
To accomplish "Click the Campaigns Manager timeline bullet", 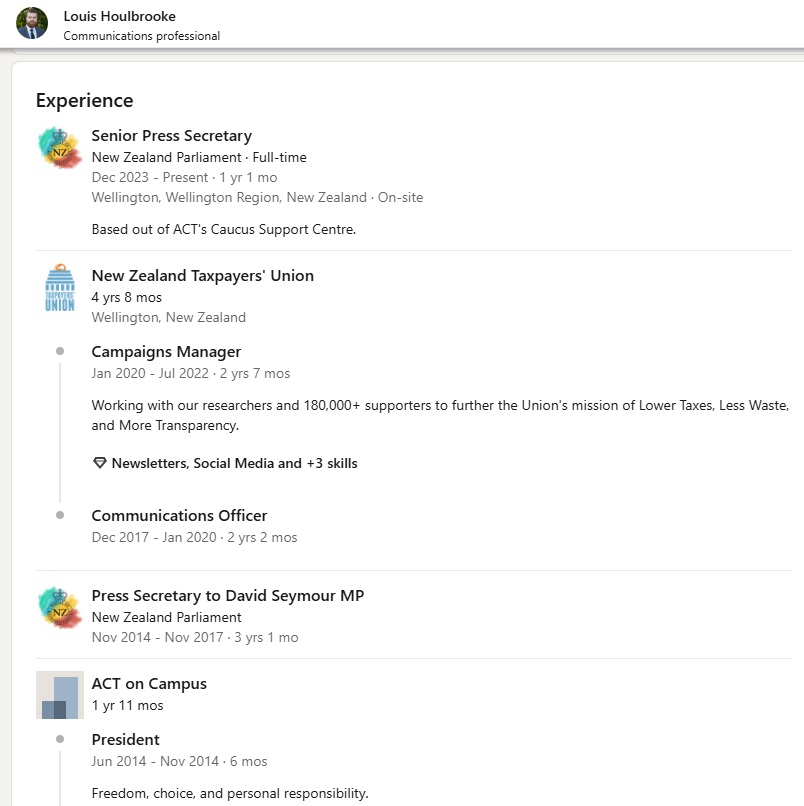I will 60,352.
